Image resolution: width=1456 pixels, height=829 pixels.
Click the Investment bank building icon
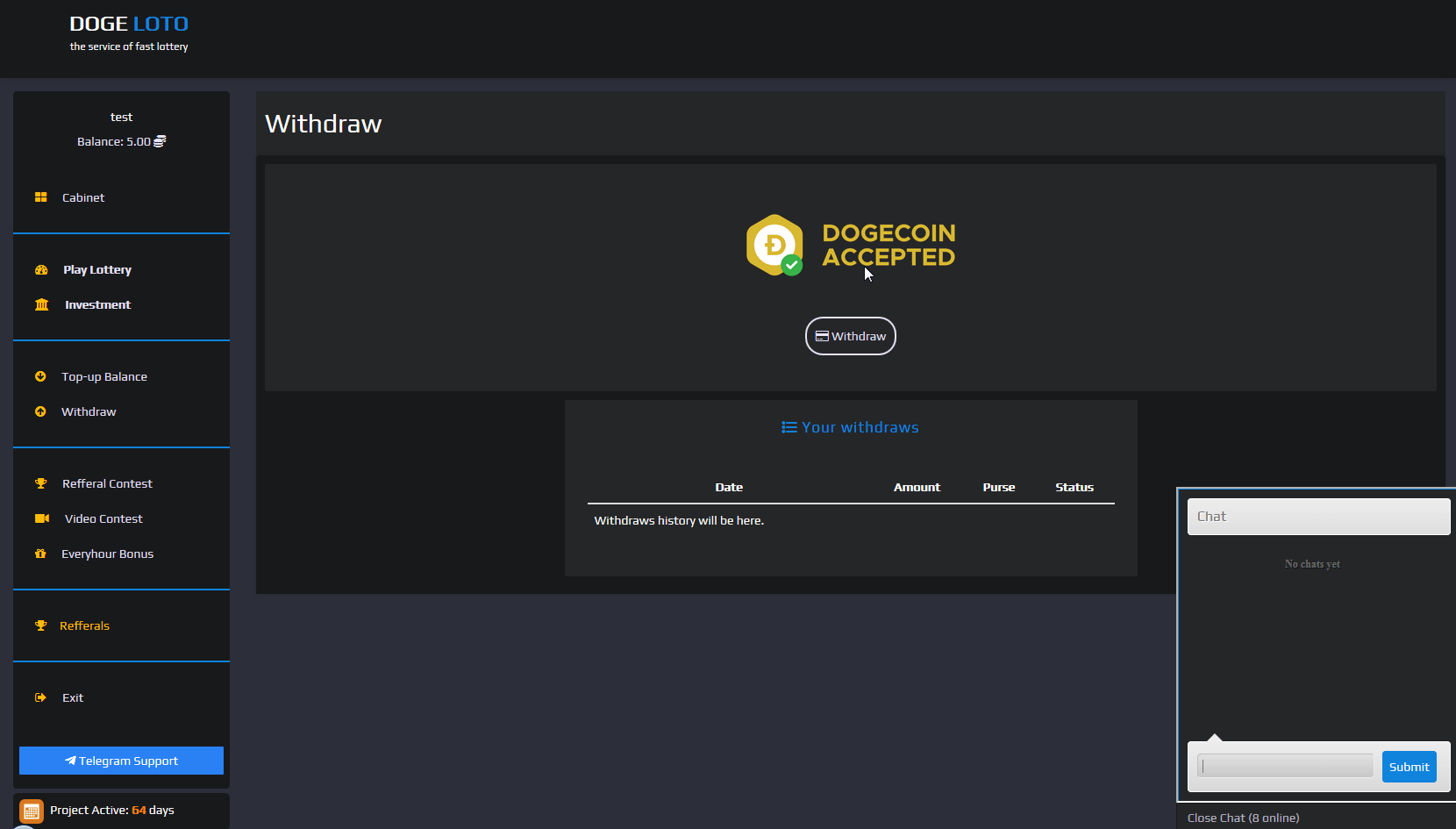[41, 304]
